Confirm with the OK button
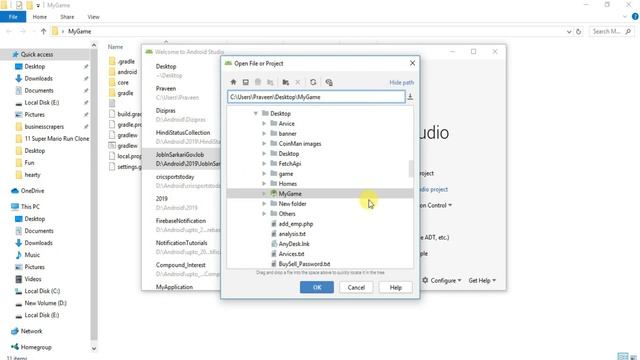The image size is (640, 360). click(x=317, y=287)
